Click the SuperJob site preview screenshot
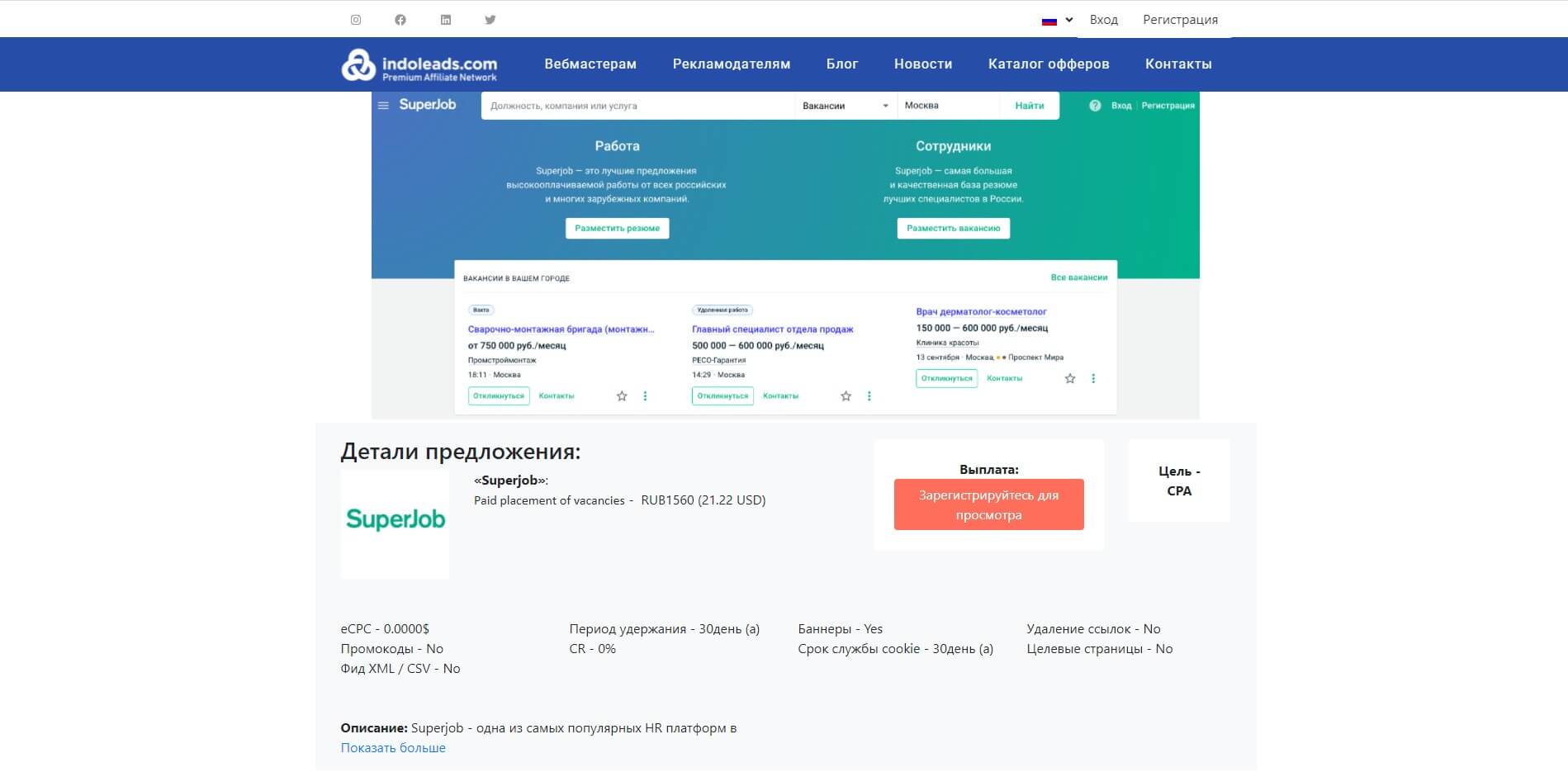The image size is (1568, 772). [785, 255]
